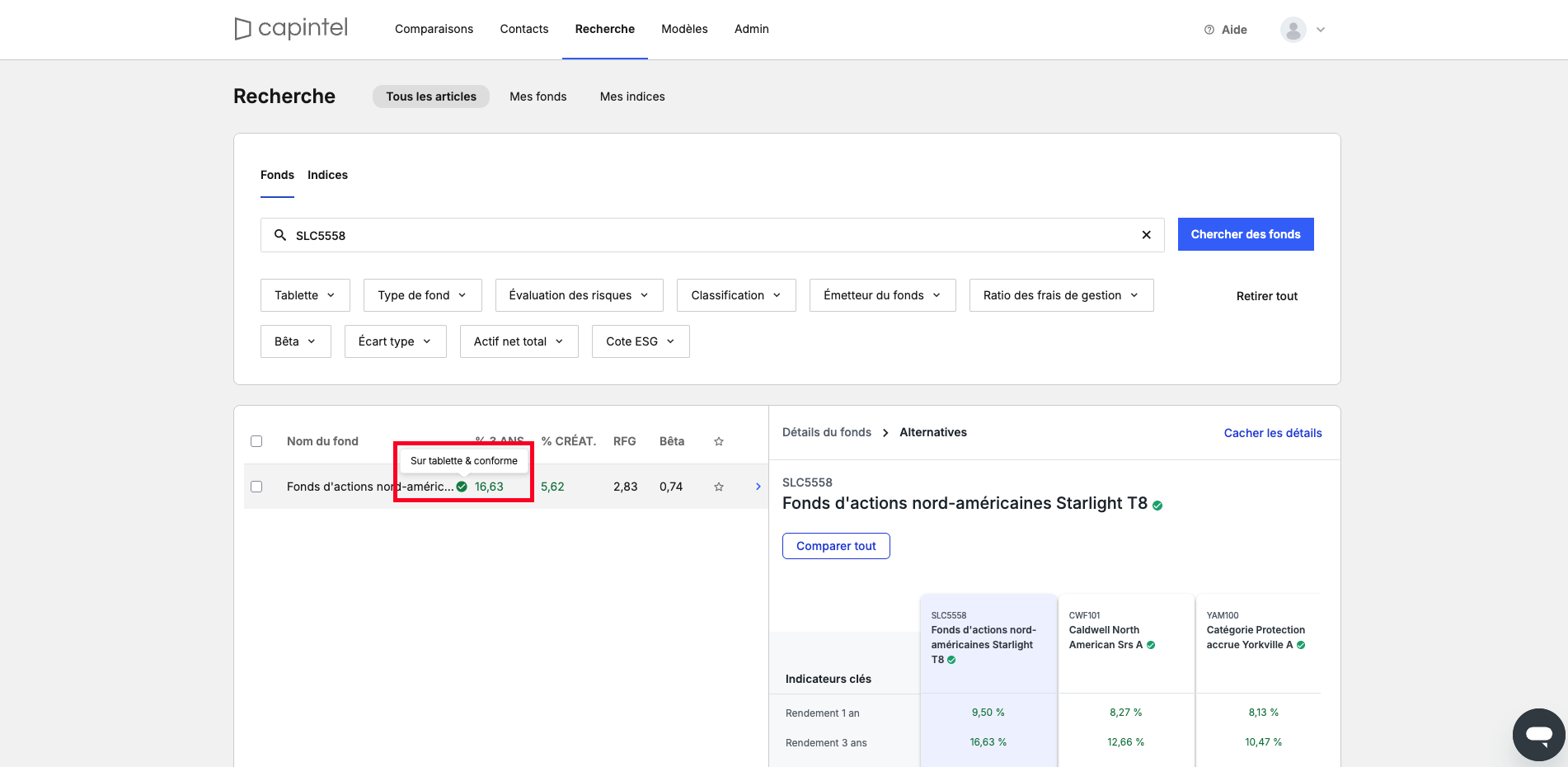
Task: Open the Classification dropdown
Action: coord(736,295)
